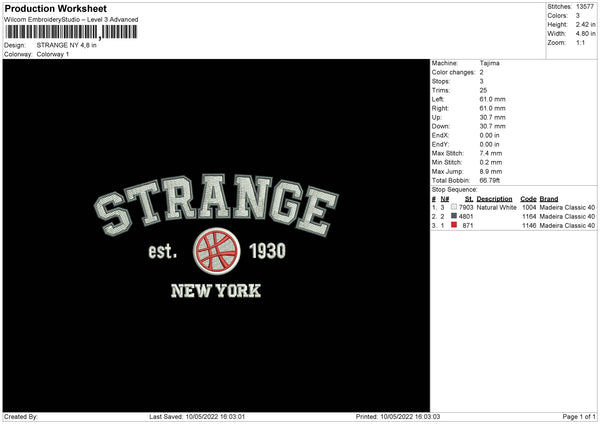Image resolution: width=600 pixels, height=424 pixels.
Task: Click the EndY value 0.00 in
Action: pyautogui.click(x=489, y=145)
